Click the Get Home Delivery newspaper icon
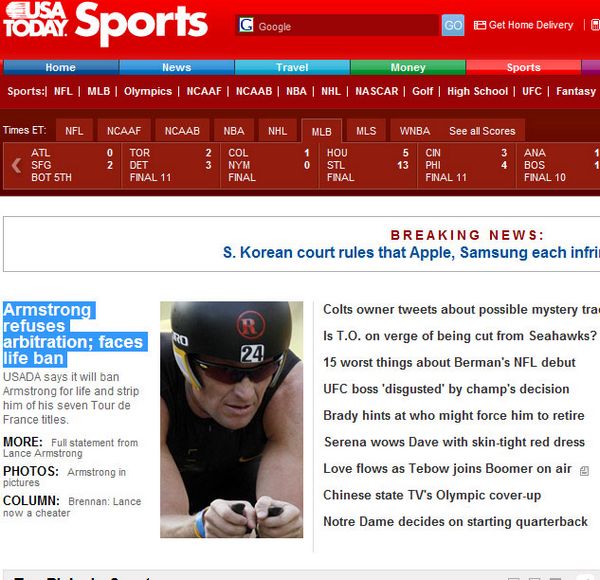The height and width of the screenshot is (580, 600). click(479, 25)
